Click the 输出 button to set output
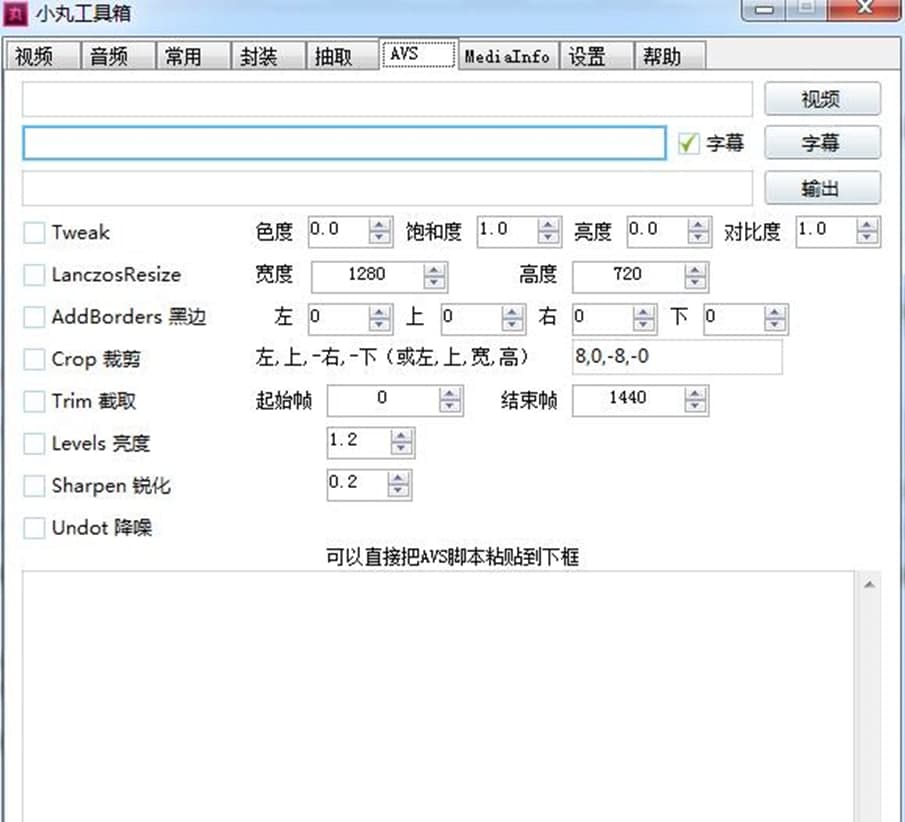Image resolution: width=905 pixels, height=822 pixels. point(822,188)
